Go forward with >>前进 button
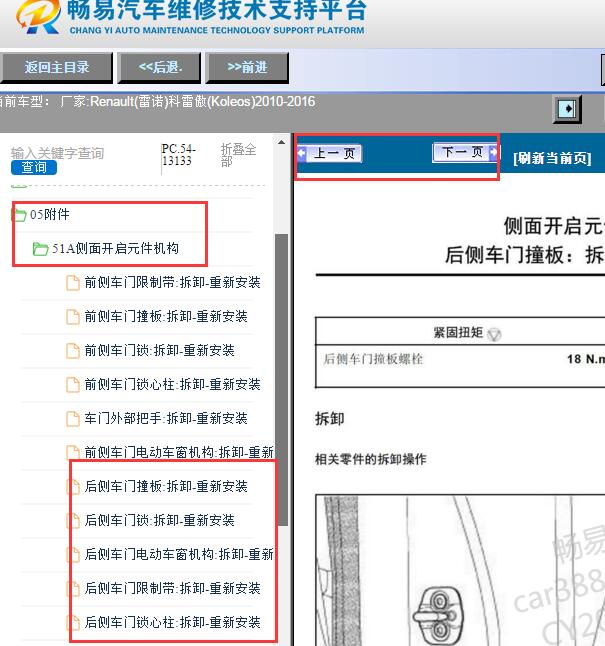Viewport: 605px width, 646px height. tap(247, 67)
